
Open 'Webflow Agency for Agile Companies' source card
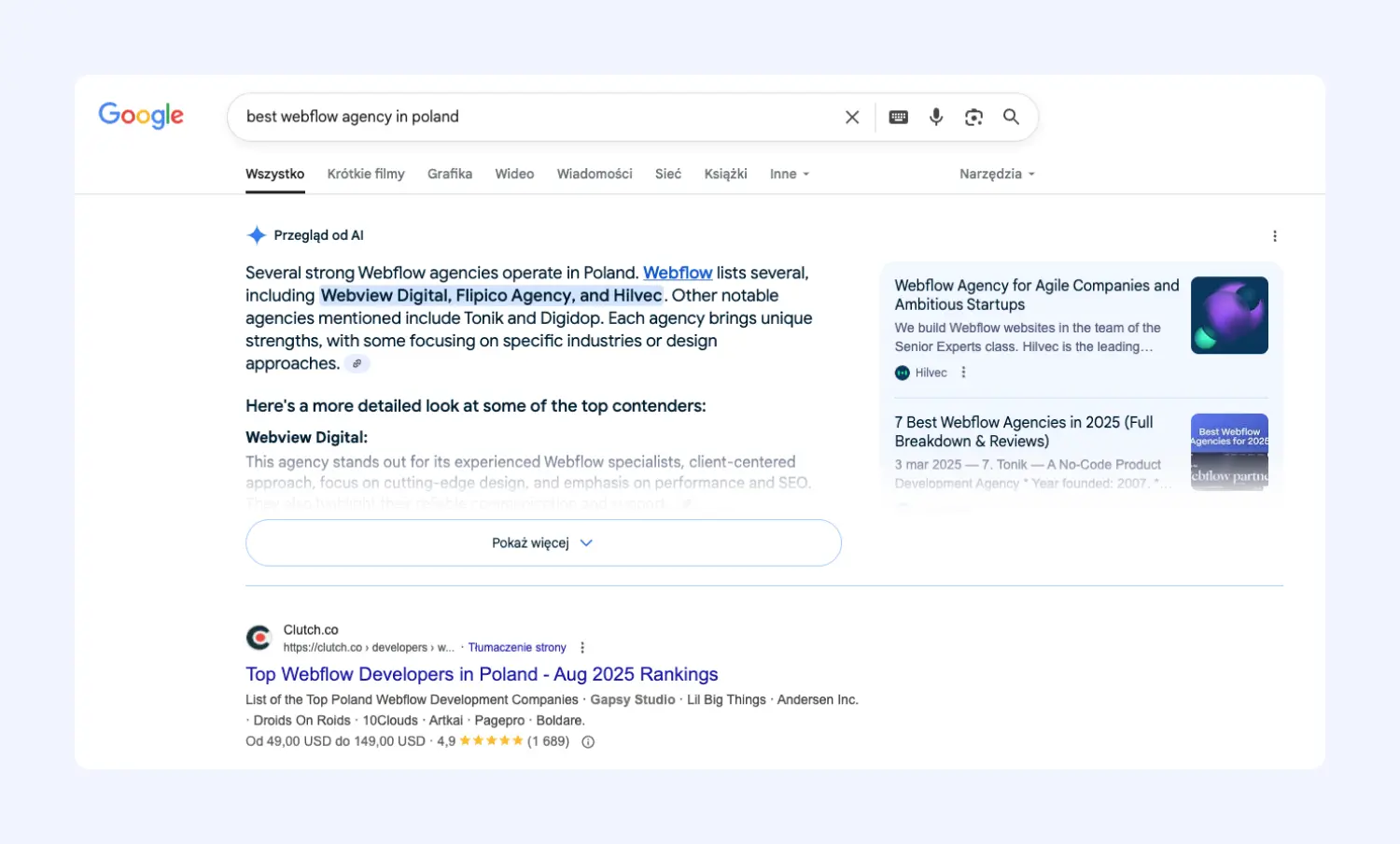pyautogui.click(x=1037, y=295)
